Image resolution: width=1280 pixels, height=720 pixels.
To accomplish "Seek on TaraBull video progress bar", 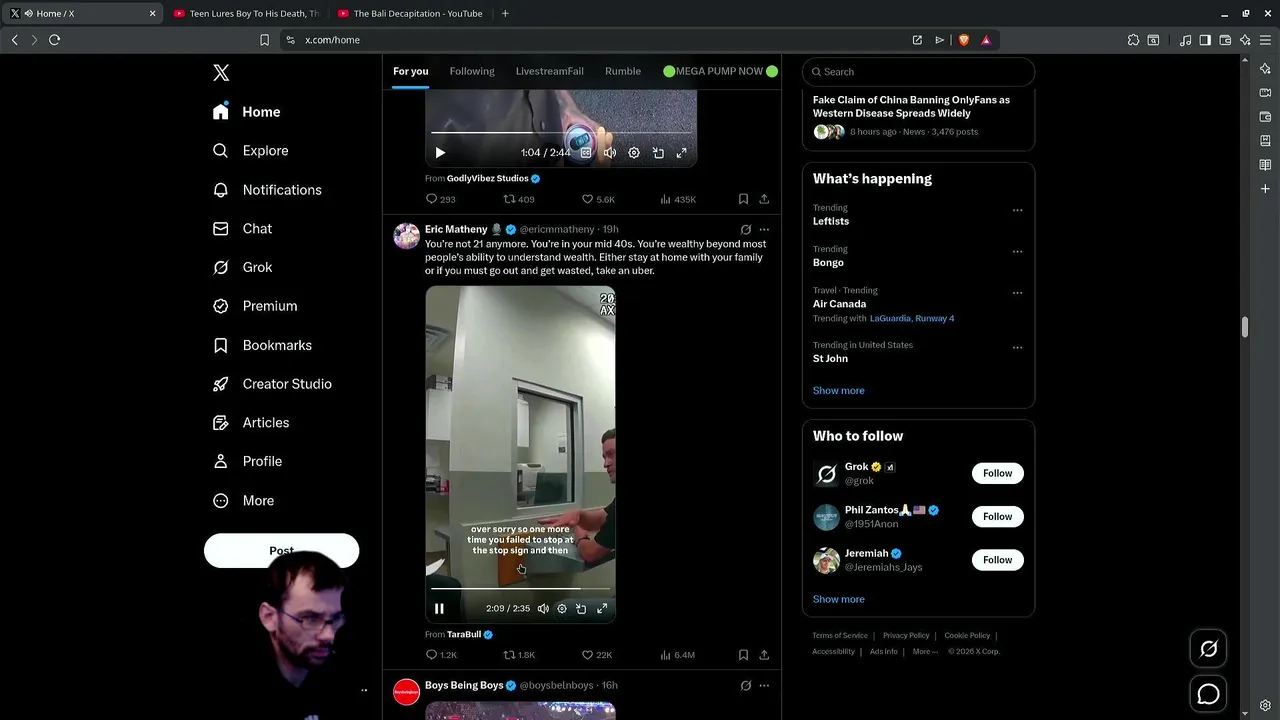I will 520,589.
